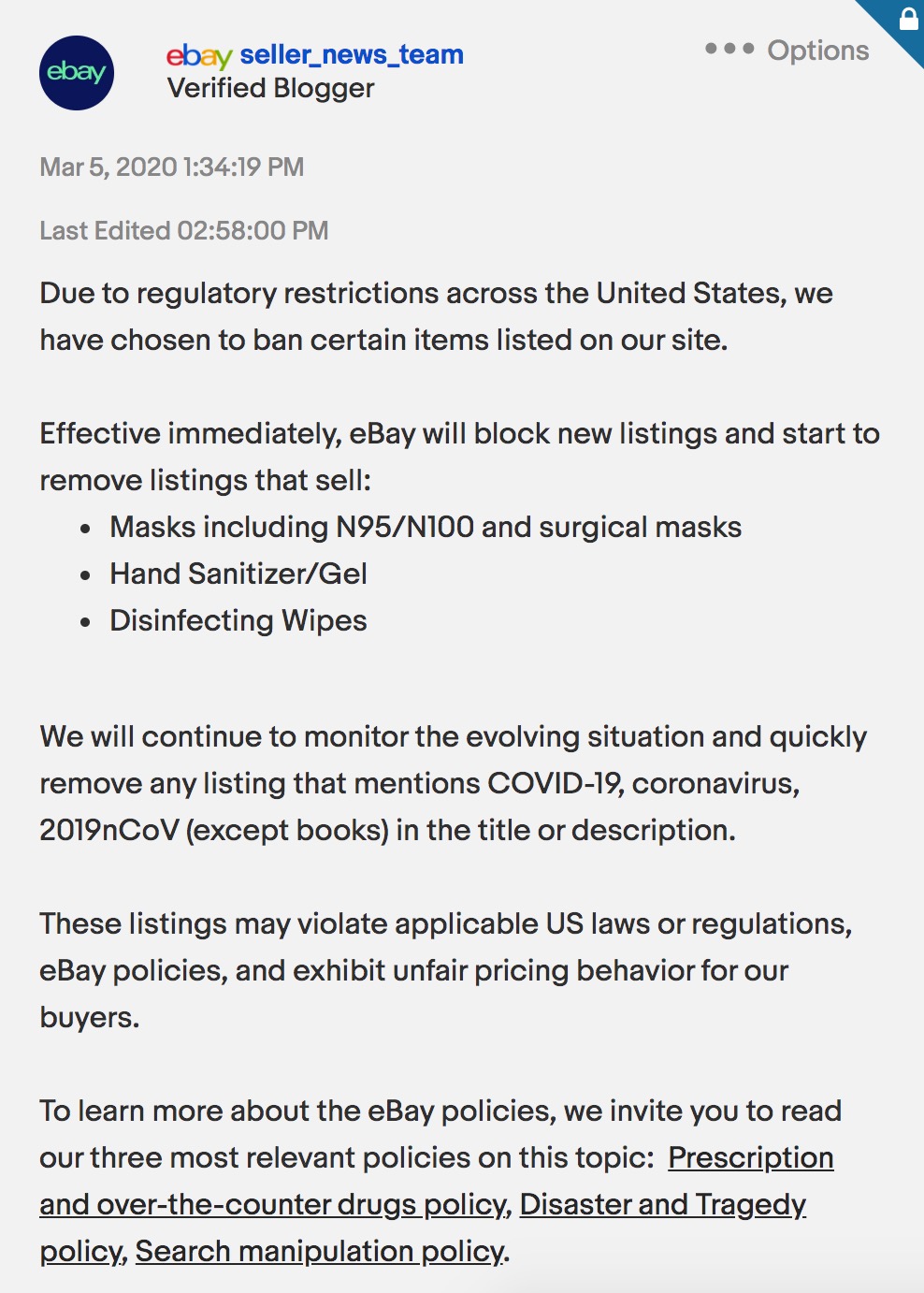Click the 'Effective immediately' paragraph text
Viewport: 924px width, 1293px height.
[459, 457]
